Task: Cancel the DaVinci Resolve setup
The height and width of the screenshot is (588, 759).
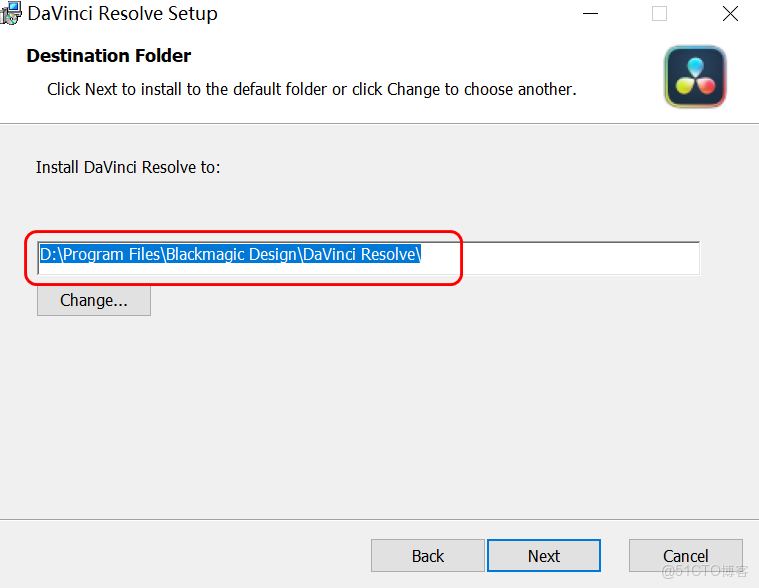Action: point(685,556)
